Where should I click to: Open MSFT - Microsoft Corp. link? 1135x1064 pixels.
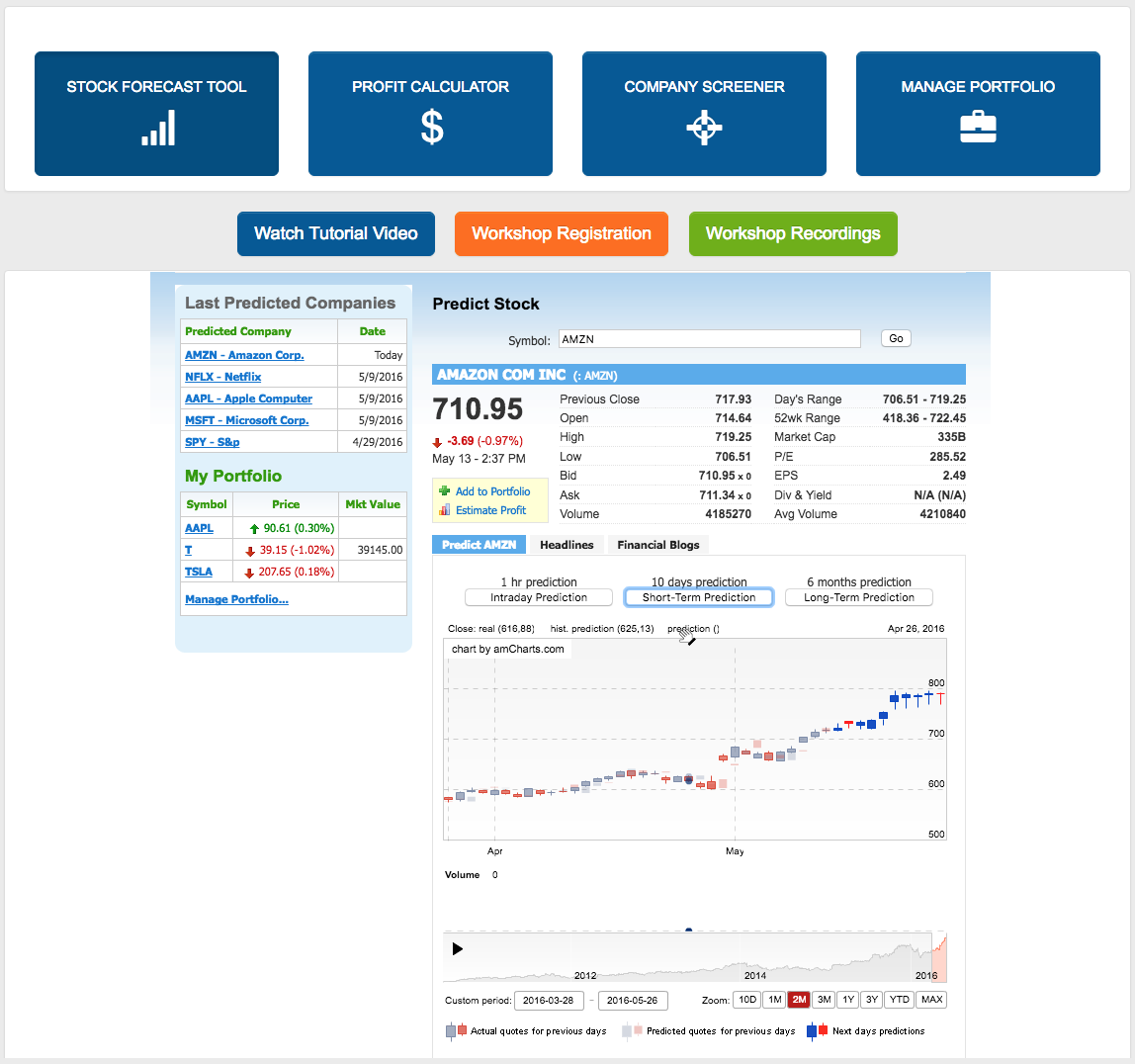(x=247, y=420)
